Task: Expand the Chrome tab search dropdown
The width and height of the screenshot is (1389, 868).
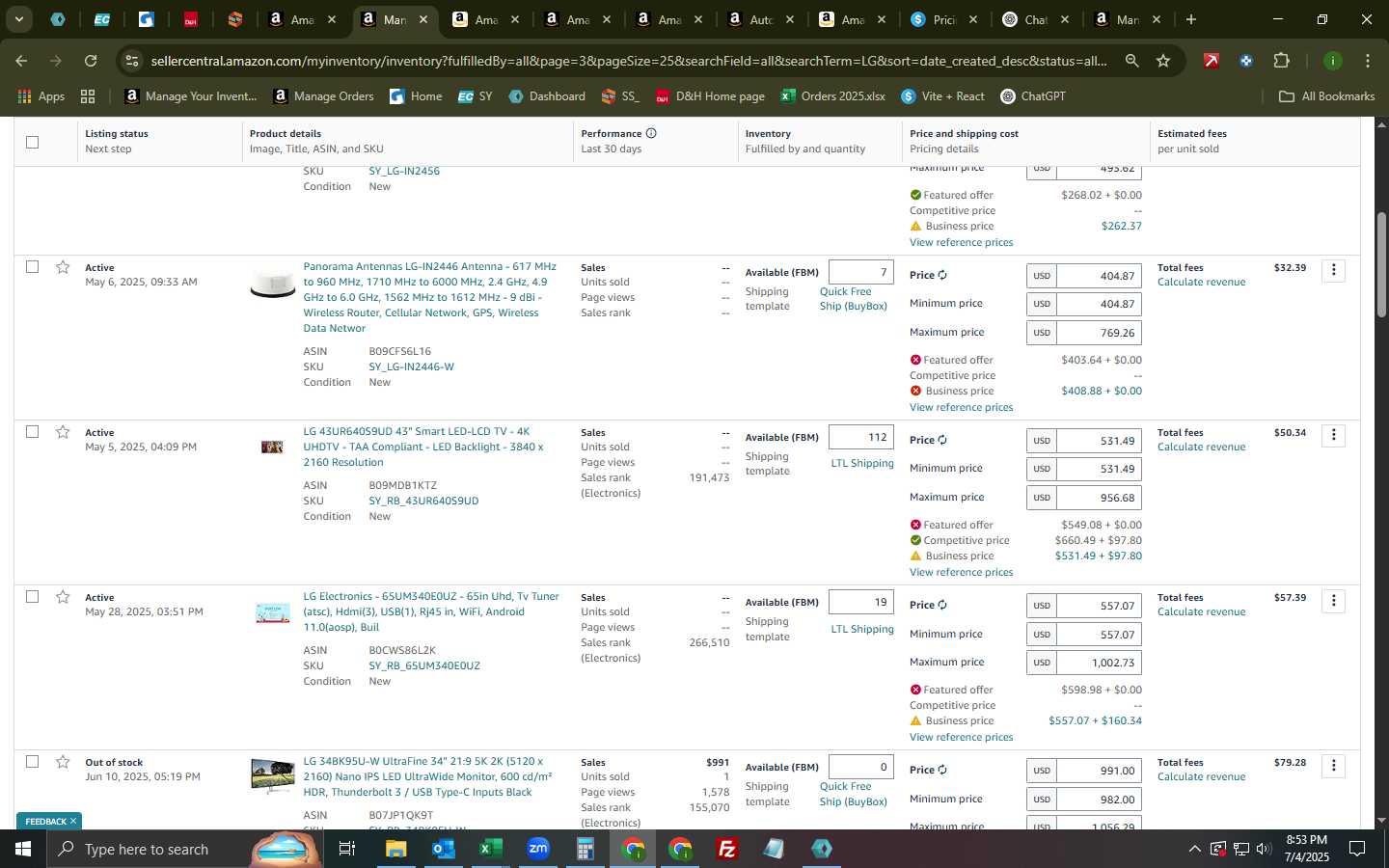Action: coord(18,19)
